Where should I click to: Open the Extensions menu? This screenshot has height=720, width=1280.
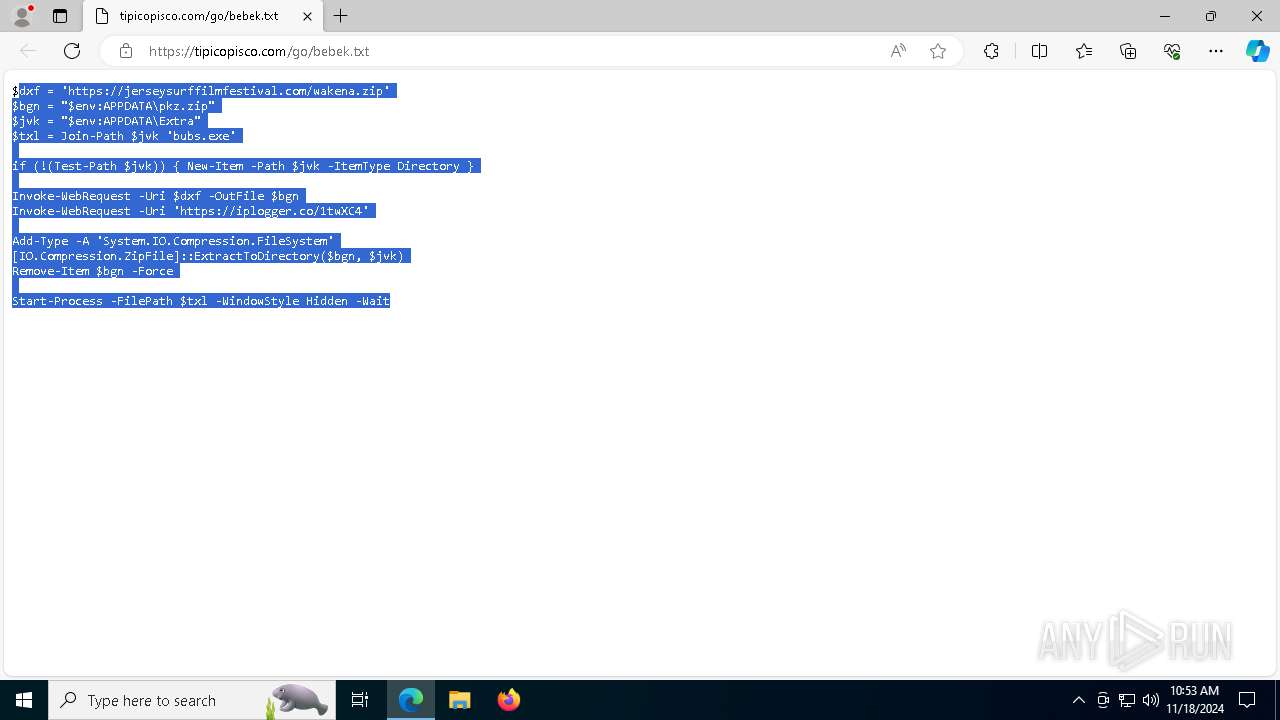(x=991, y=51)
